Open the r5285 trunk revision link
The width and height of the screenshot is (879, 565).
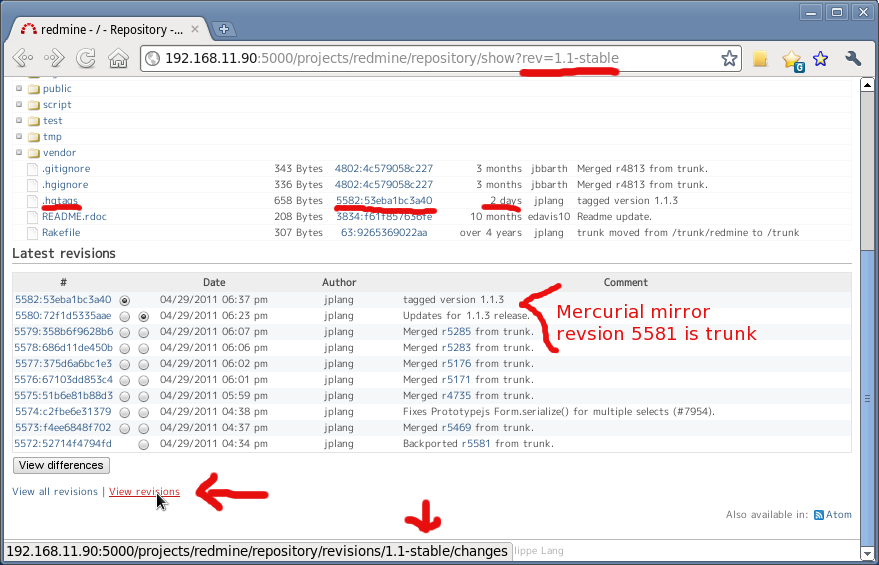[x=456, y=332]
